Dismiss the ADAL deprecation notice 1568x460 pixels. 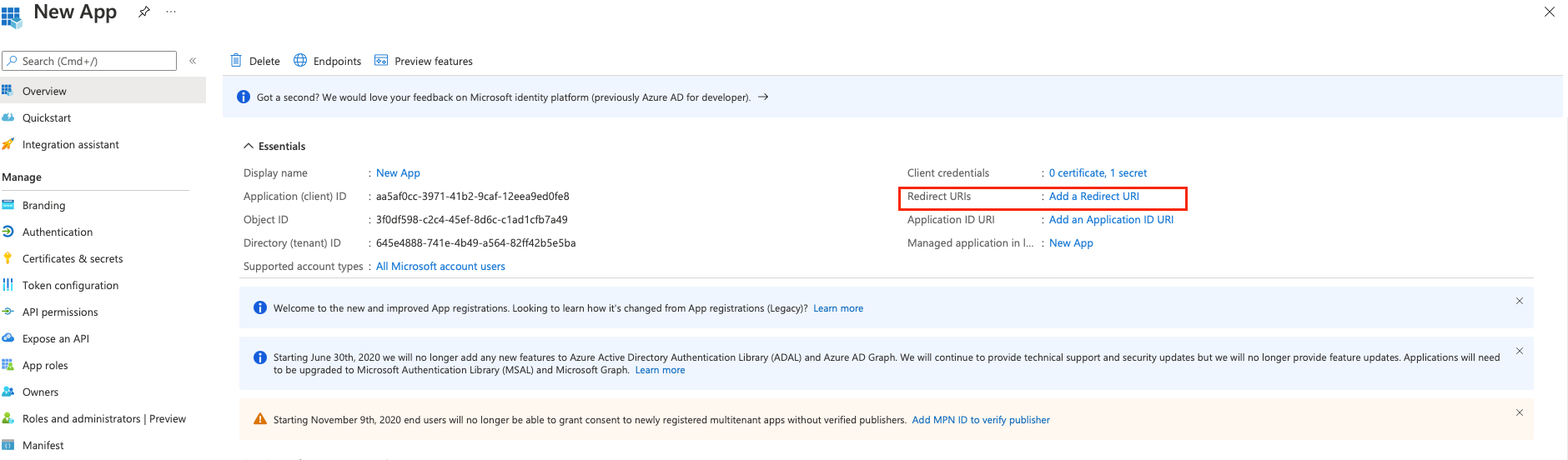[1519, 351]
